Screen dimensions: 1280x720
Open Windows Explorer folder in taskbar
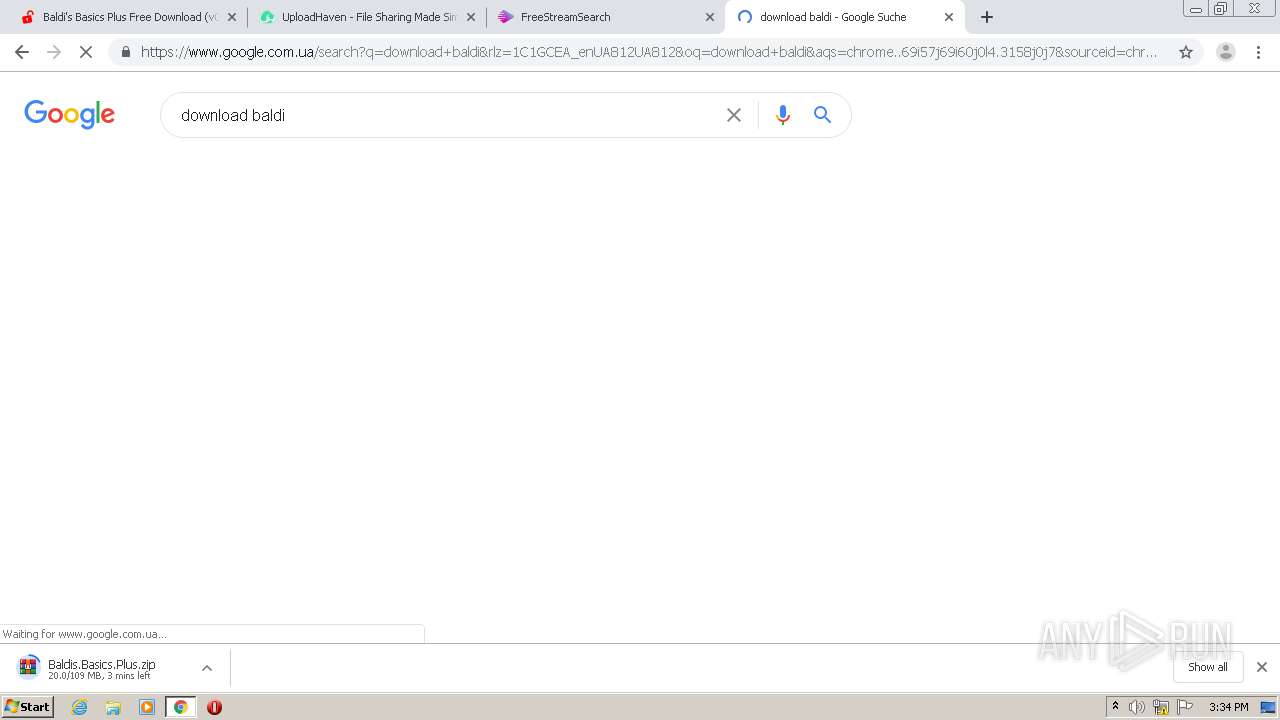pyautogui.click(x=113, y=707)
